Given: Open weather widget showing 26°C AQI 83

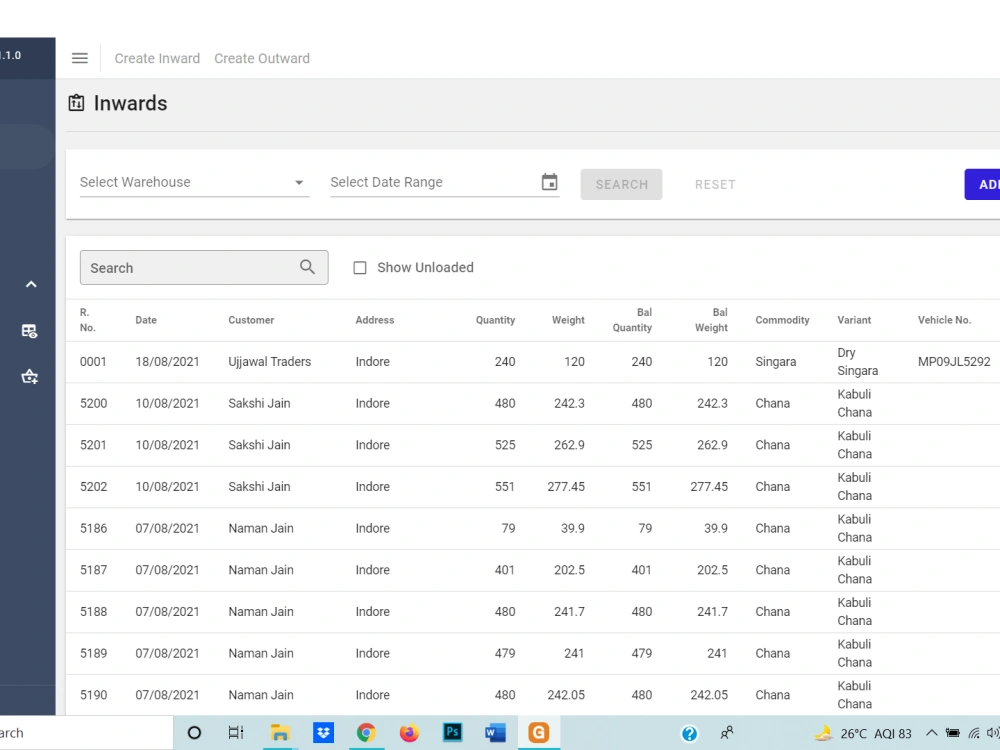Looking at the screenshot, I should click(864, 733).
